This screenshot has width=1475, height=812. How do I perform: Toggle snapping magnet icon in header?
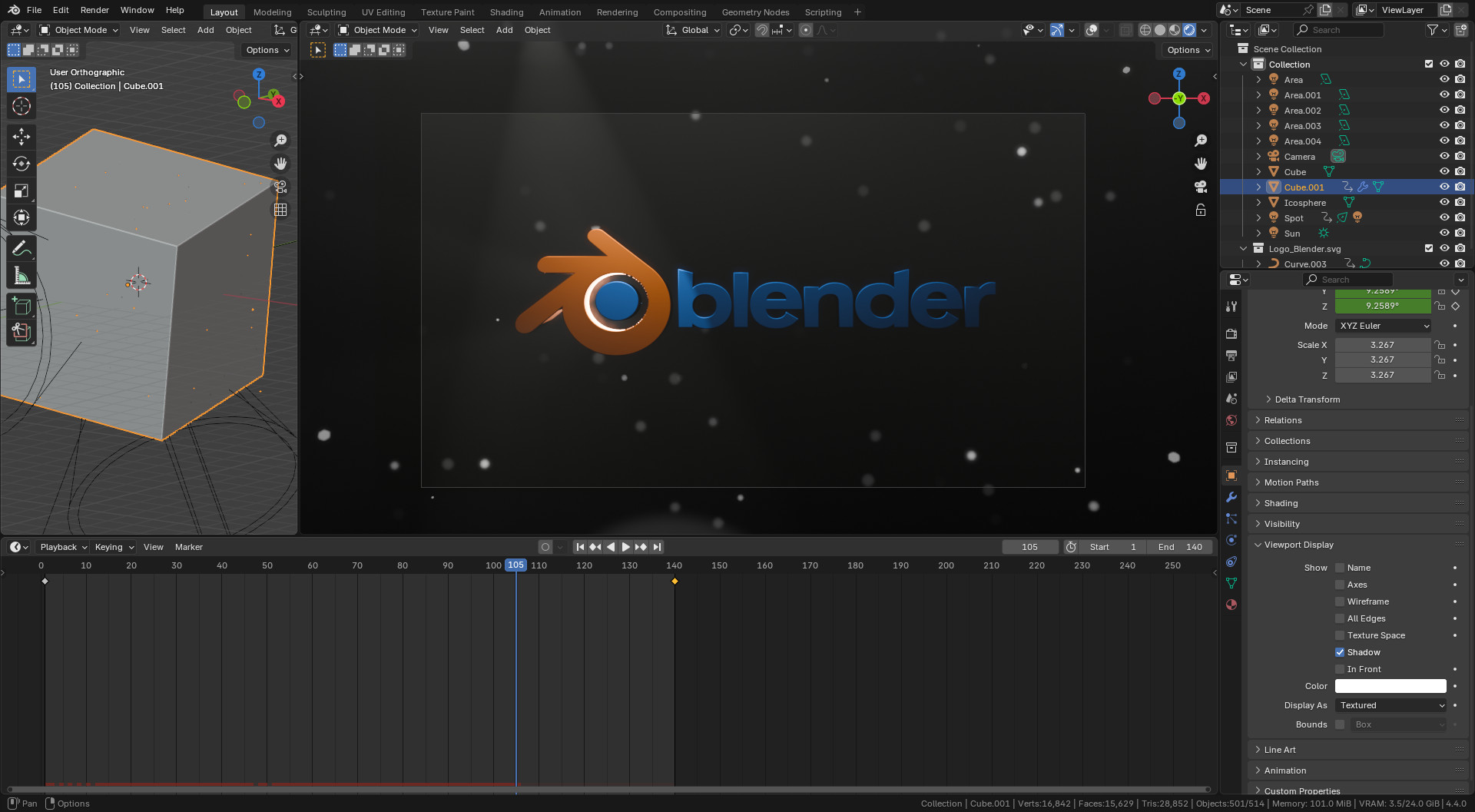[x=761, y=30]
